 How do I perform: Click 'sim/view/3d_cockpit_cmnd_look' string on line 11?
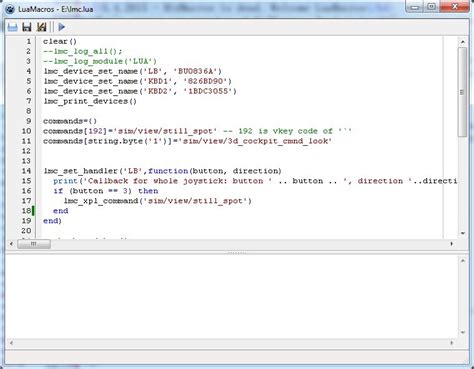257,141
